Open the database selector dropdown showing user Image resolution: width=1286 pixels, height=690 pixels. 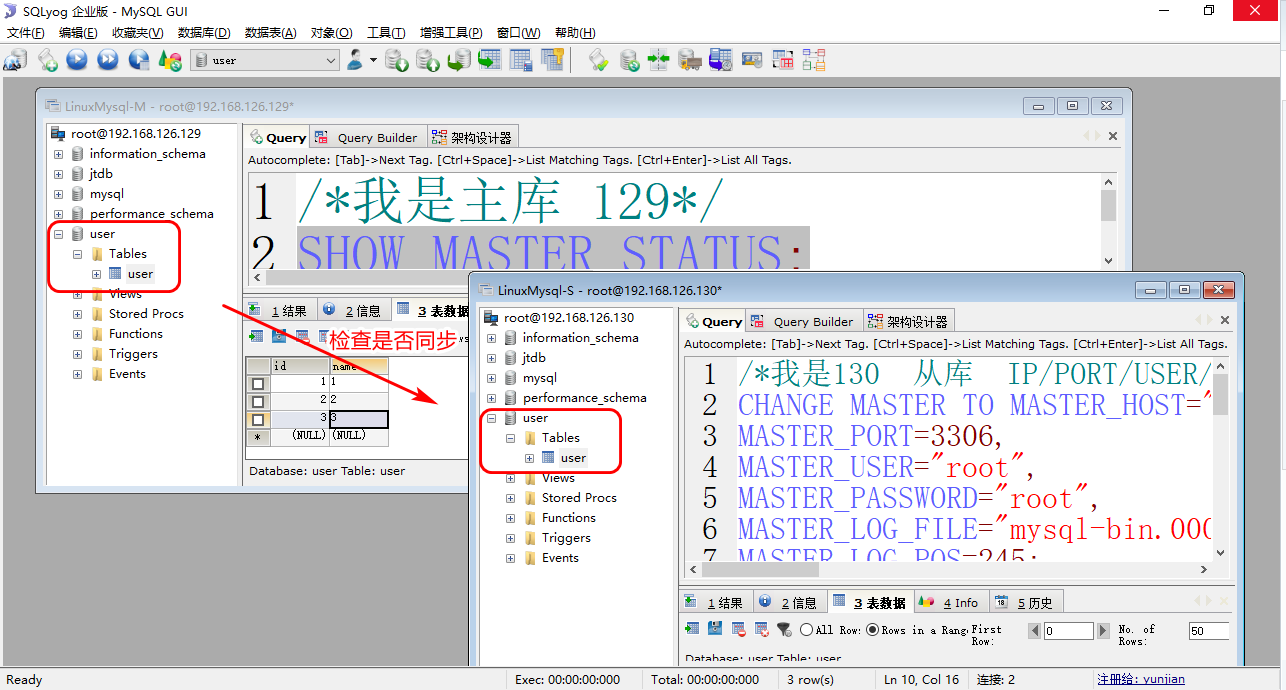tap(265, 60)
